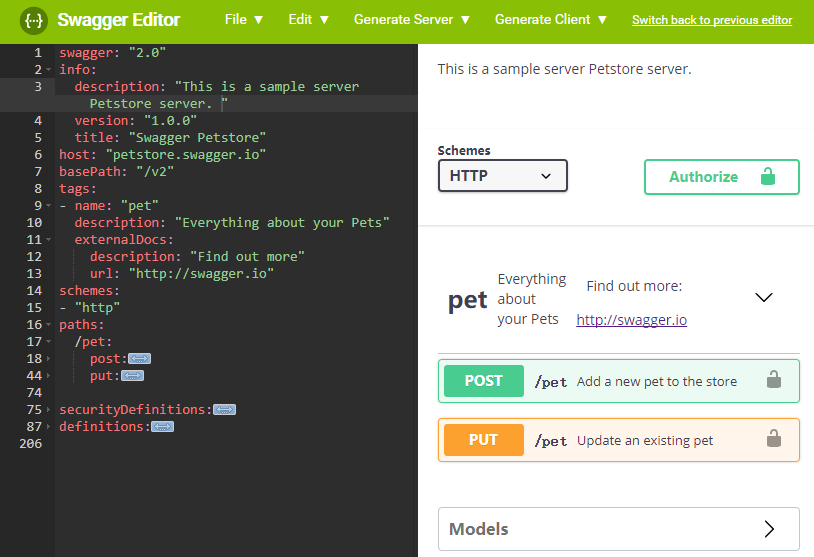
Task: Click the Swagger Editor logo icon
Action: click(34, 21)
